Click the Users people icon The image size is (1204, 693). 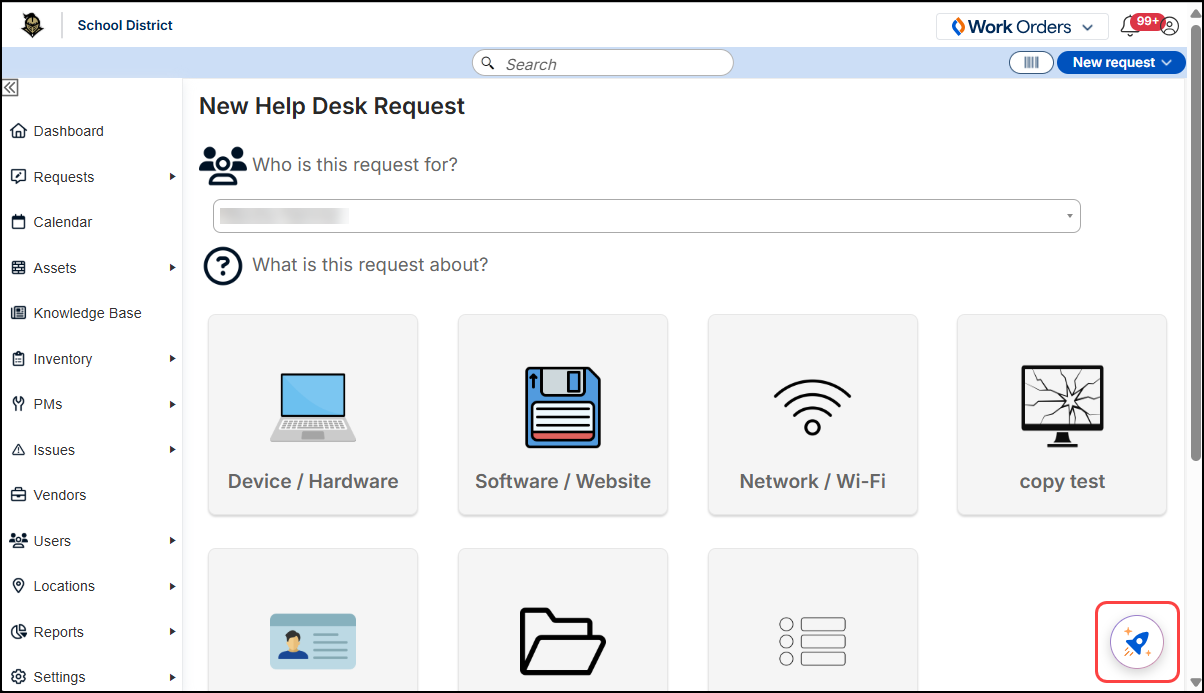[x=18, y=541]
